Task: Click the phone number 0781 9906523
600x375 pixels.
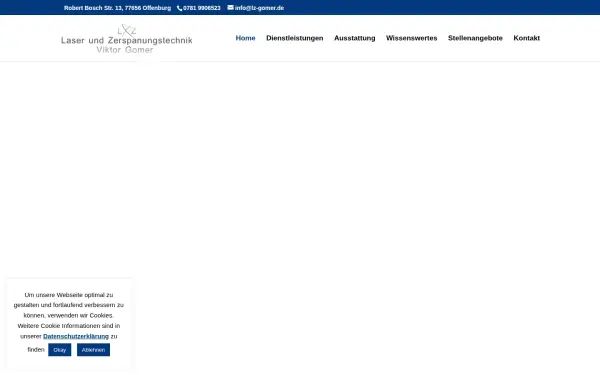Action: click(202, 8)
